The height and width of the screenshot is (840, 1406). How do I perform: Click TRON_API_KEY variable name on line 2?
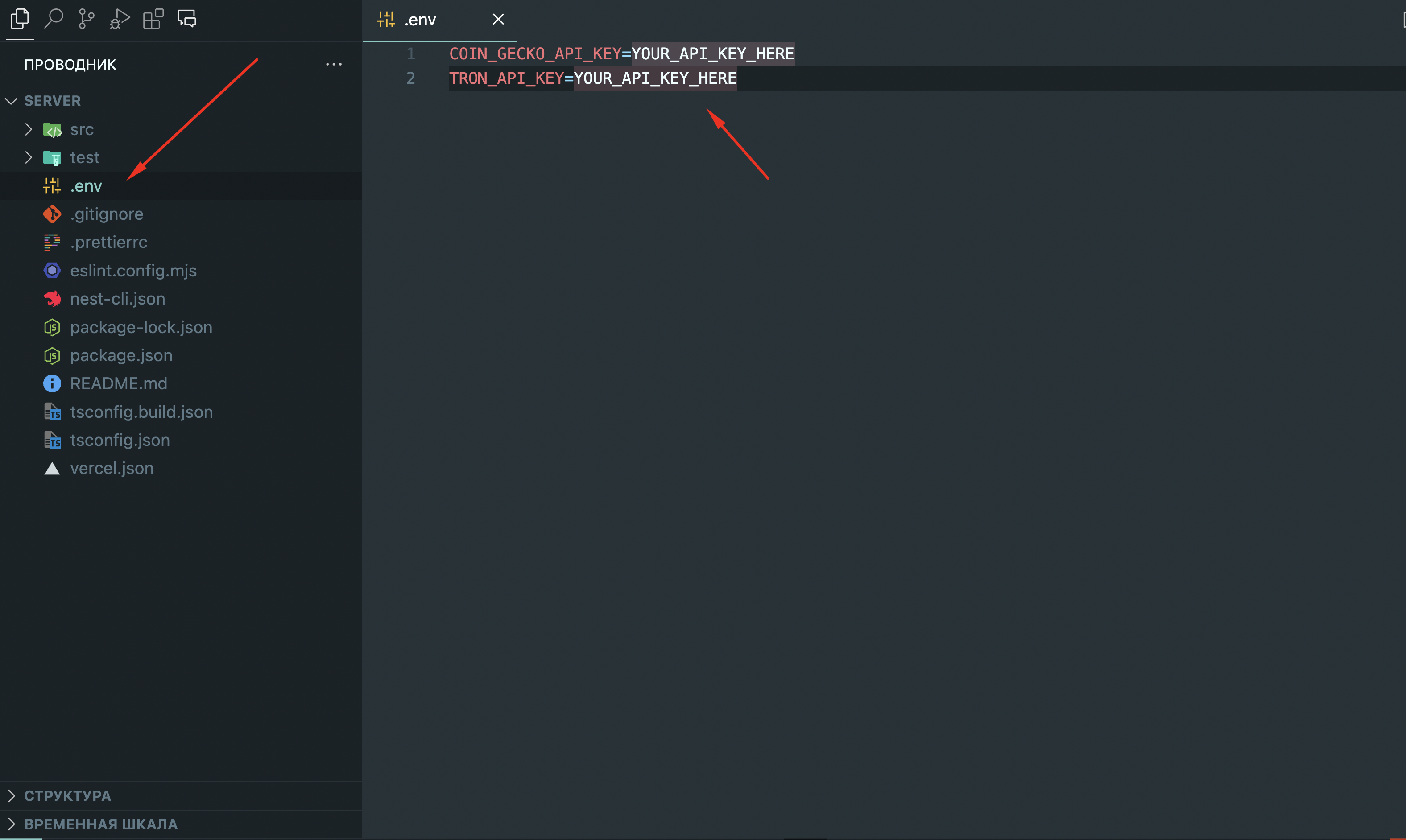(x=507, y=78)
